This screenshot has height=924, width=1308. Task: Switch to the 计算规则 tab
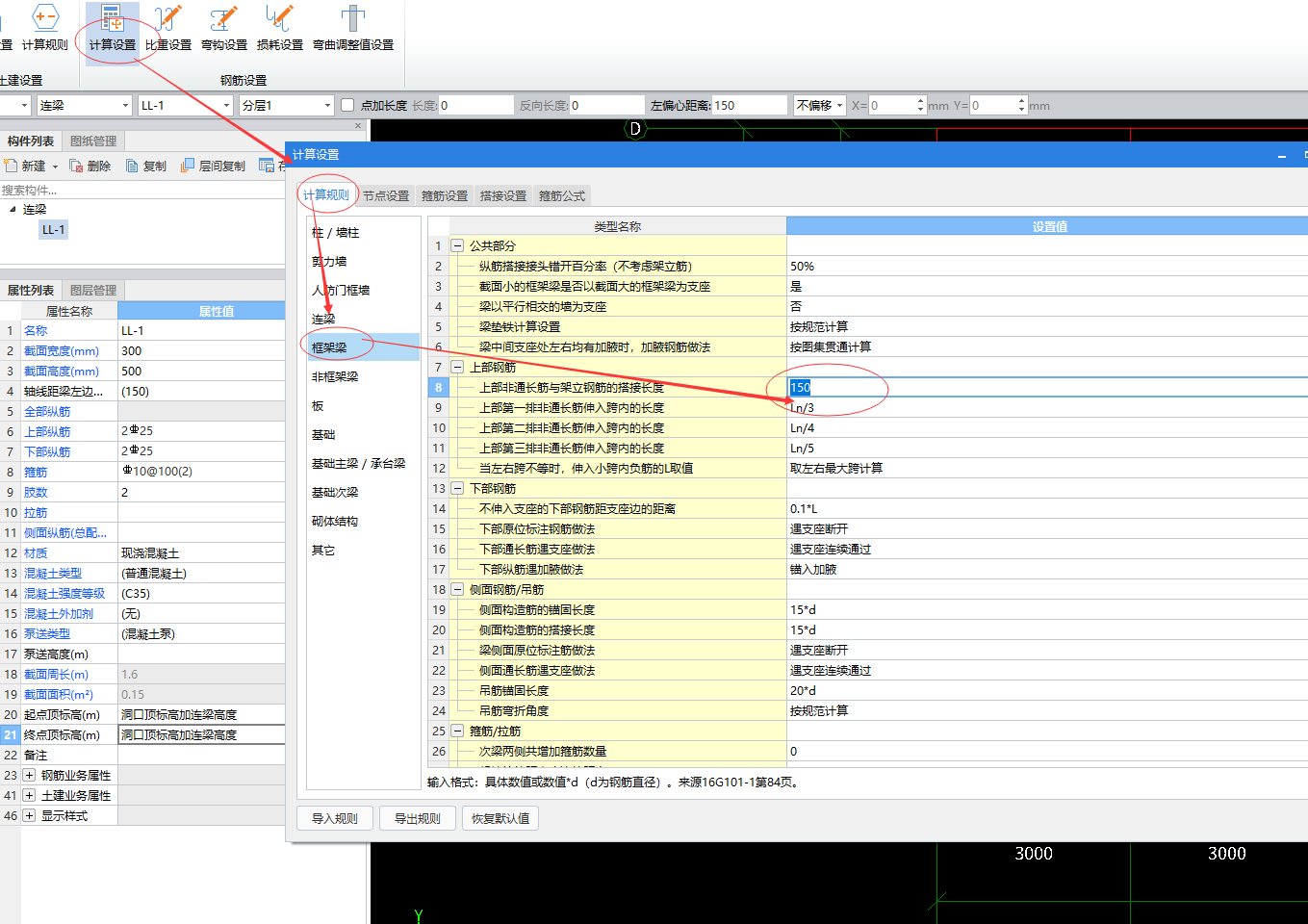pyautogui.click(x=326, y=194)
